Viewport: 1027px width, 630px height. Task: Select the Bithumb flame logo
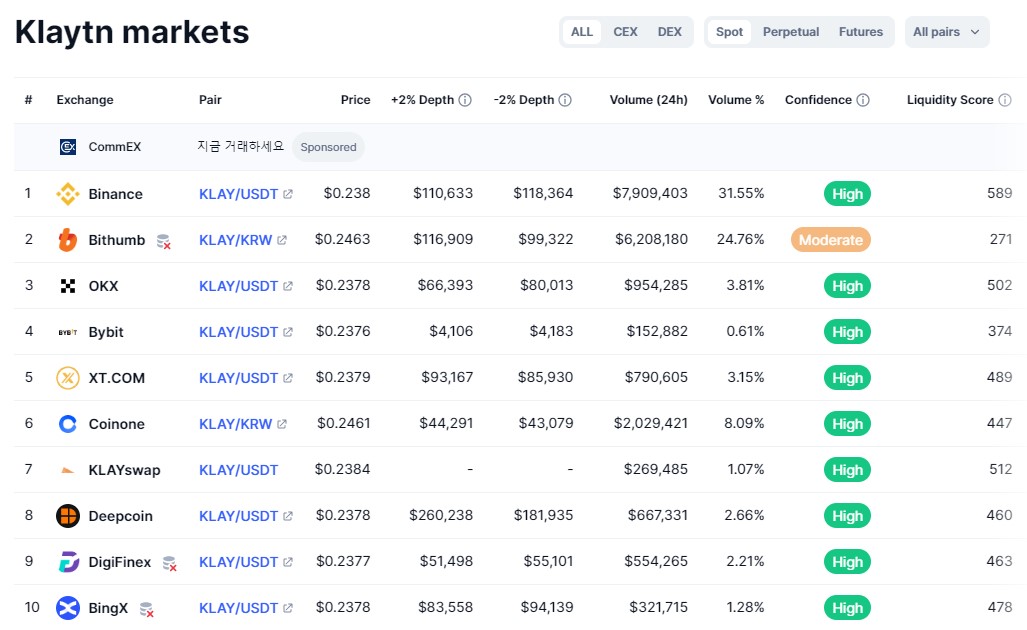67,240
